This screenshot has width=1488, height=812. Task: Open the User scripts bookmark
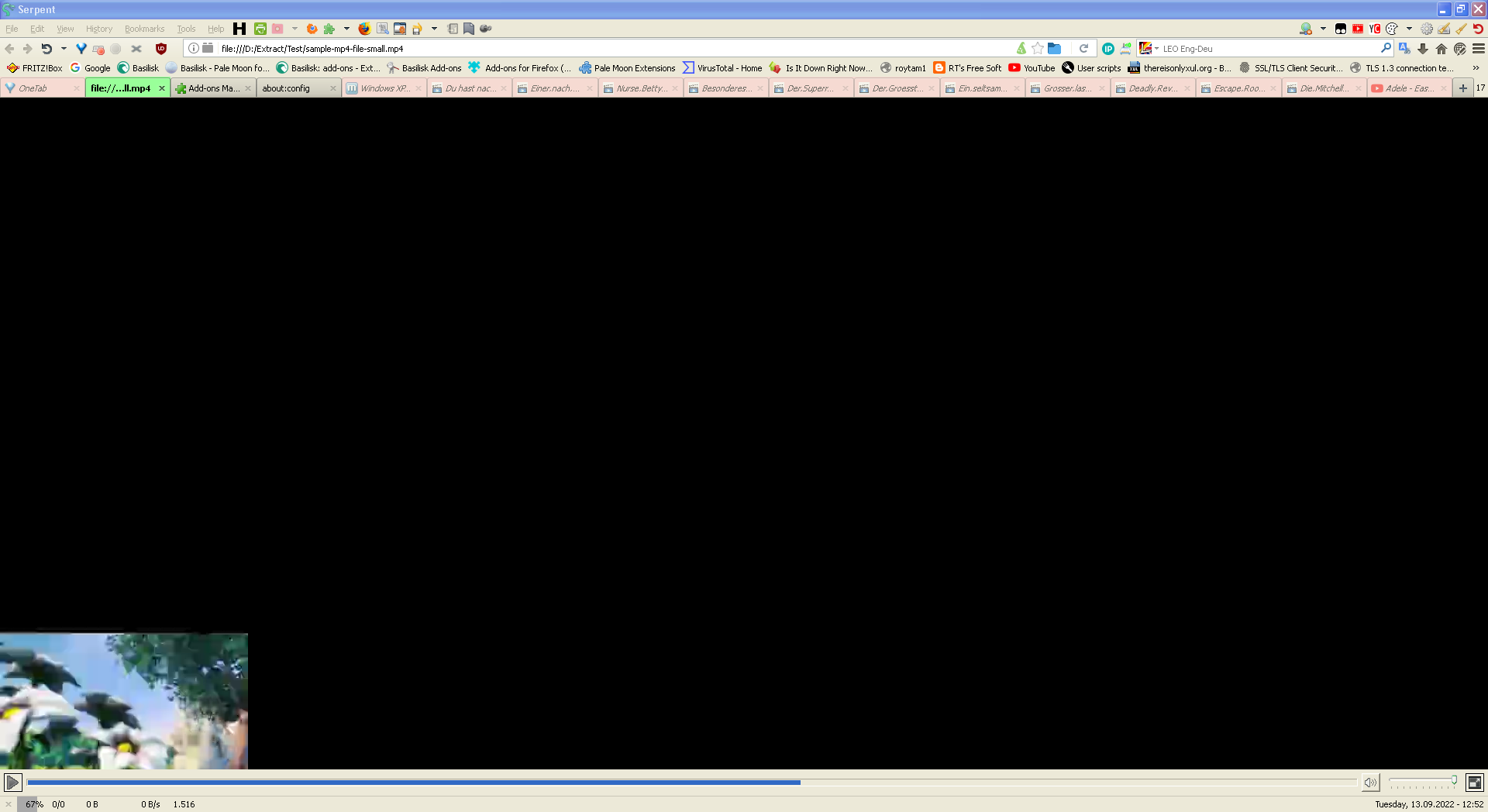(x=1092, y=68)
